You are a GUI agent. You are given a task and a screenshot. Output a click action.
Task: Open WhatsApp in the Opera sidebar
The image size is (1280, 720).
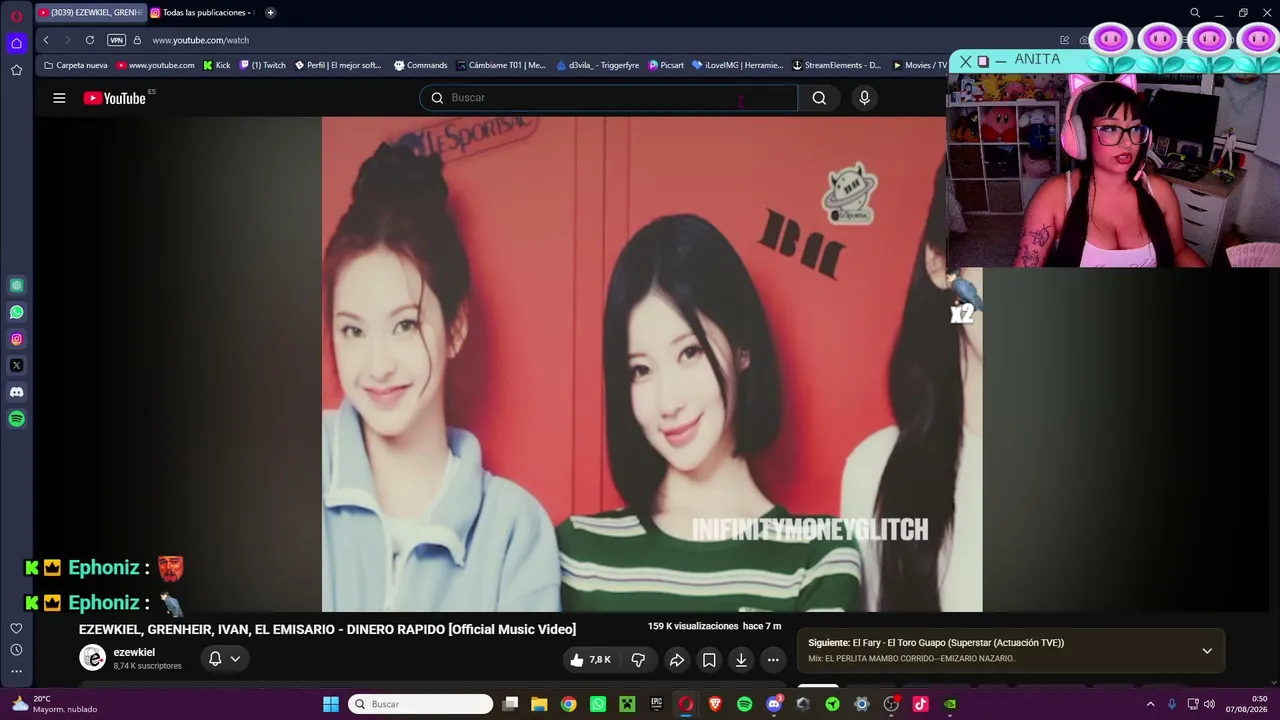pos(16,312)
